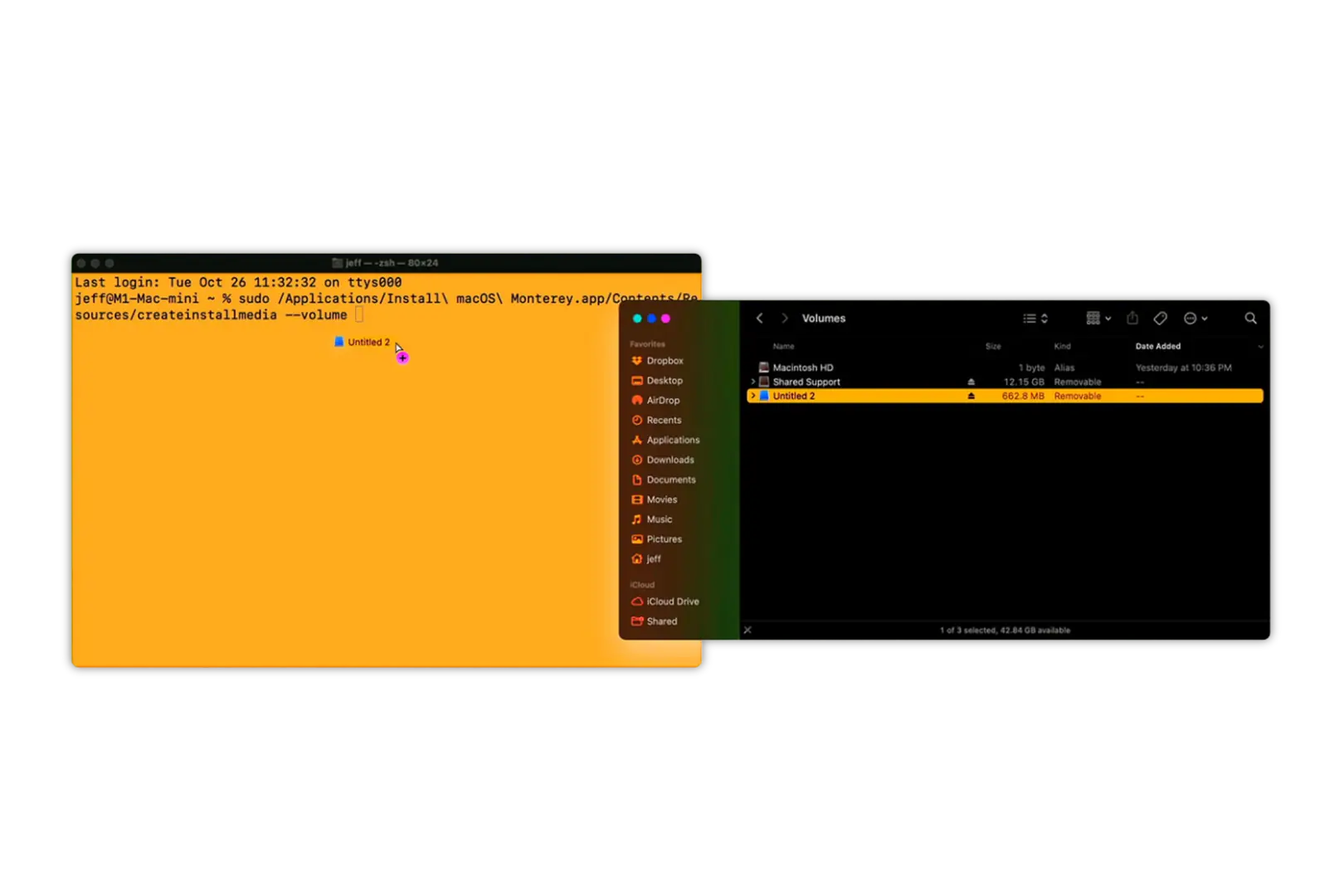Zoom the Finder window with magenta button
Viewport: 1344px width, 896px height.
click(x=665, y=319)
